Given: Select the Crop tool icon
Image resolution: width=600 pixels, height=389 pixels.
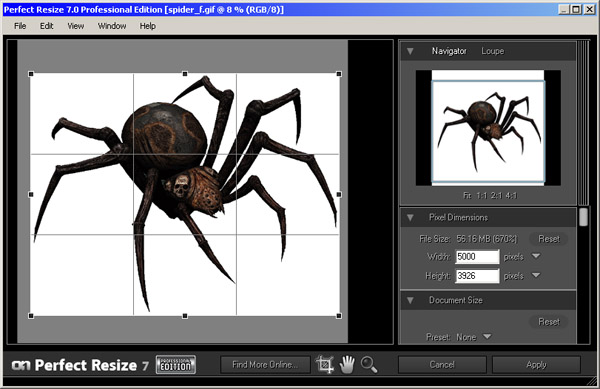Looking at the screenshot, I should pyautogui.click(x=324, y=364).
